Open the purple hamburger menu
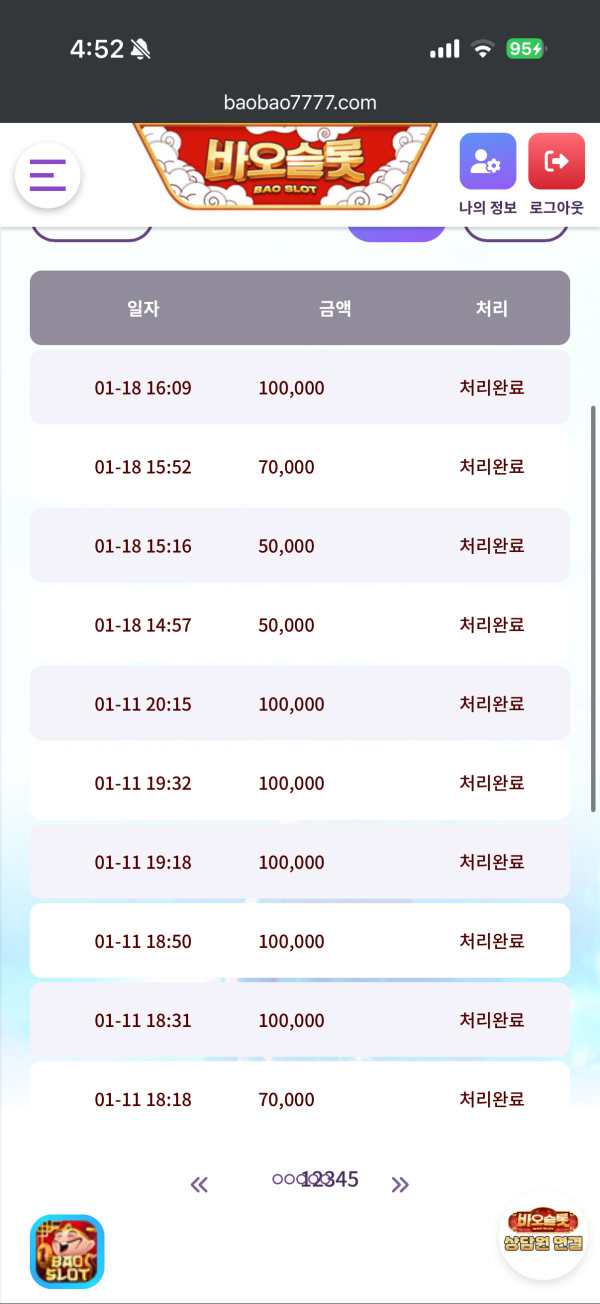Viewport: 600px width, 1304px height. (x=47, y=175)
